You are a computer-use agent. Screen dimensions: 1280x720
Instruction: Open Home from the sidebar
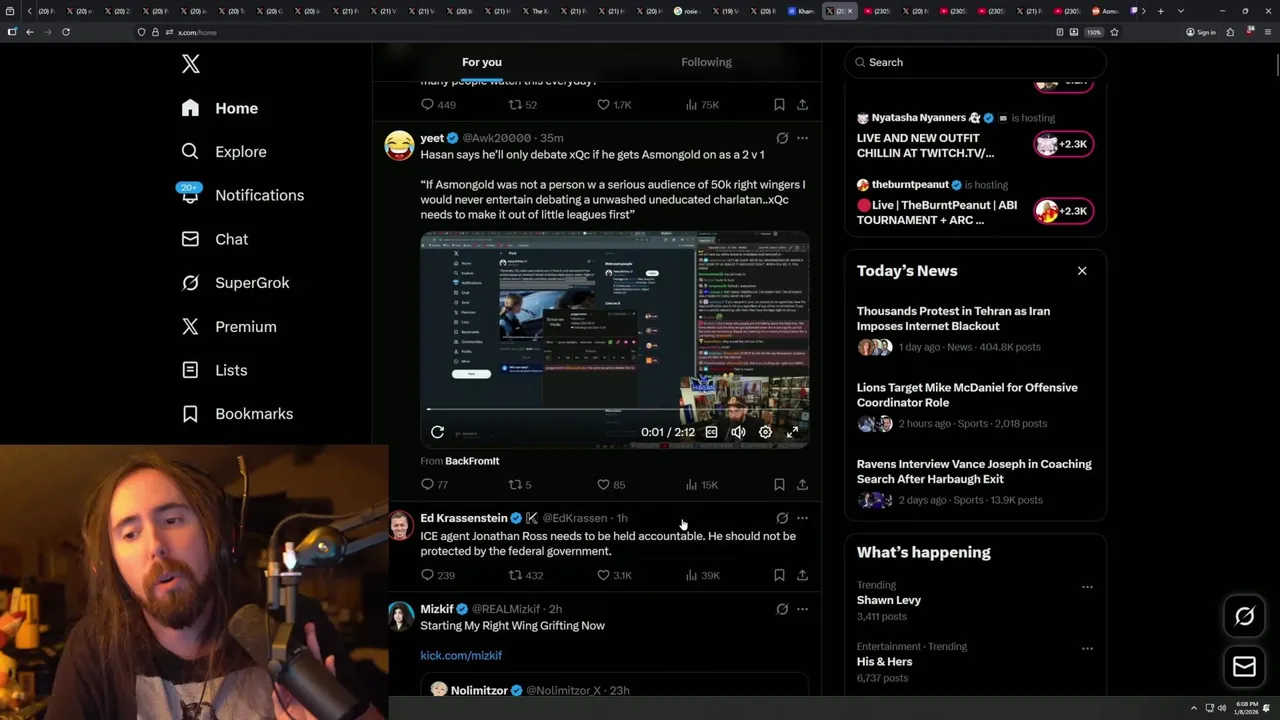(220, 108)
